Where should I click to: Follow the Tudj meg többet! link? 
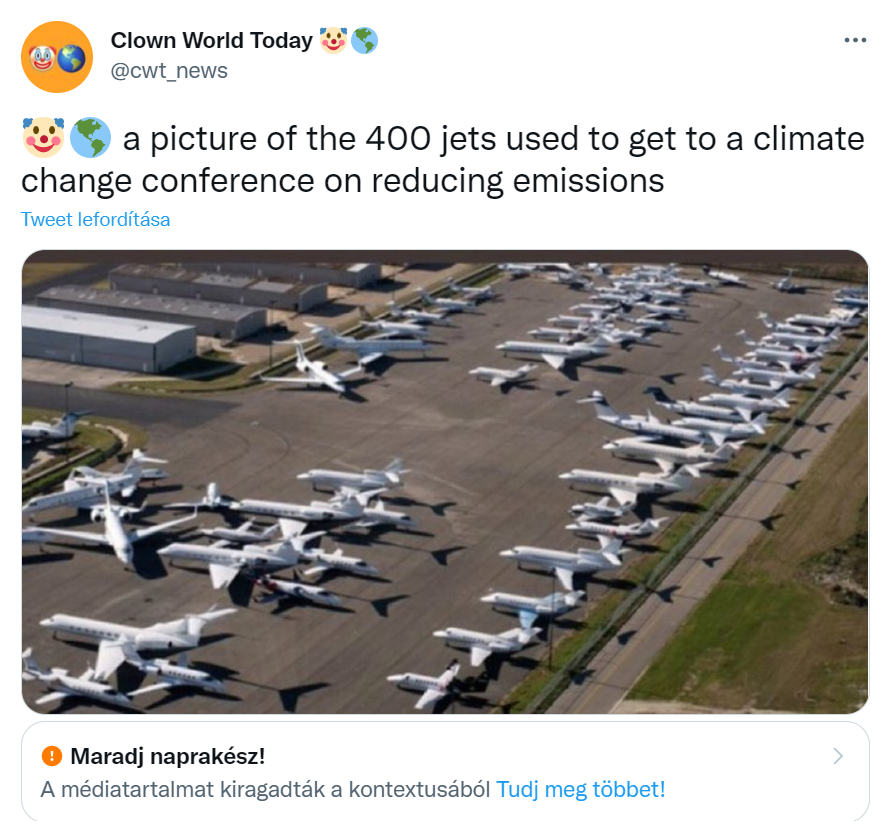580,789
